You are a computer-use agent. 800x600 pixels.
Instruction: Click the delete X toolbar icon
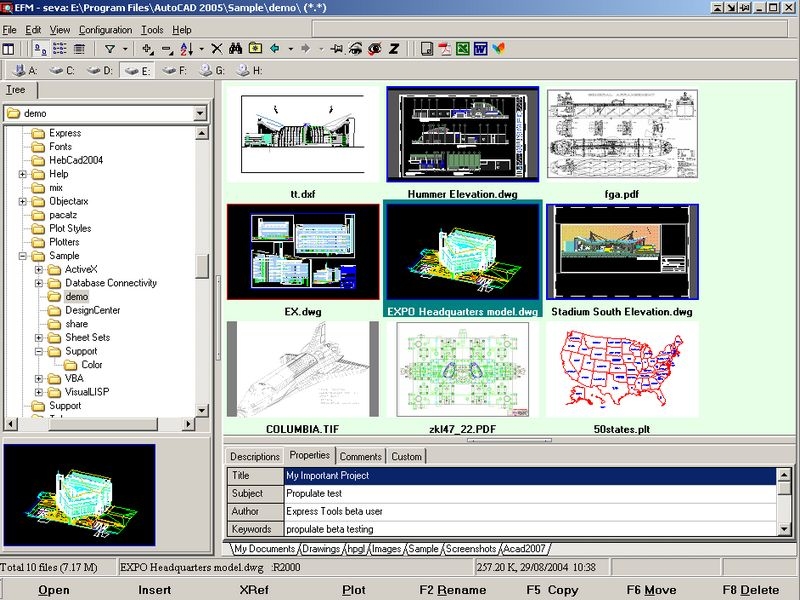[217, 49]
